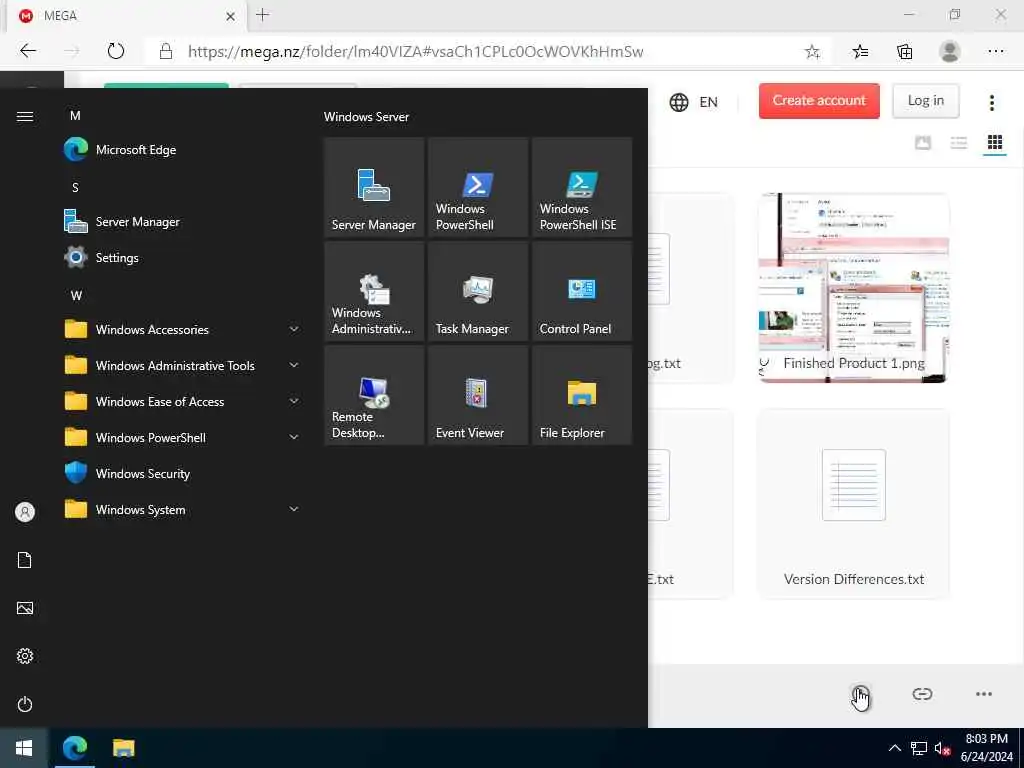Image resolution: width=1024 pixels, height=768 pixels.
Task: Click the mega.nz address bar
Action: coord(415,52)
